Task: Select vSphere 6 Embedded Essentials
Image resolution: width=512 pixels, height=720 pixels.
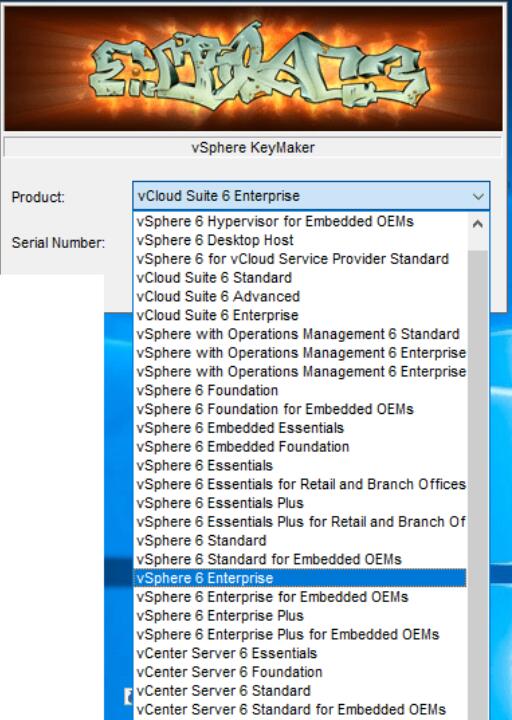Action: 300,428
